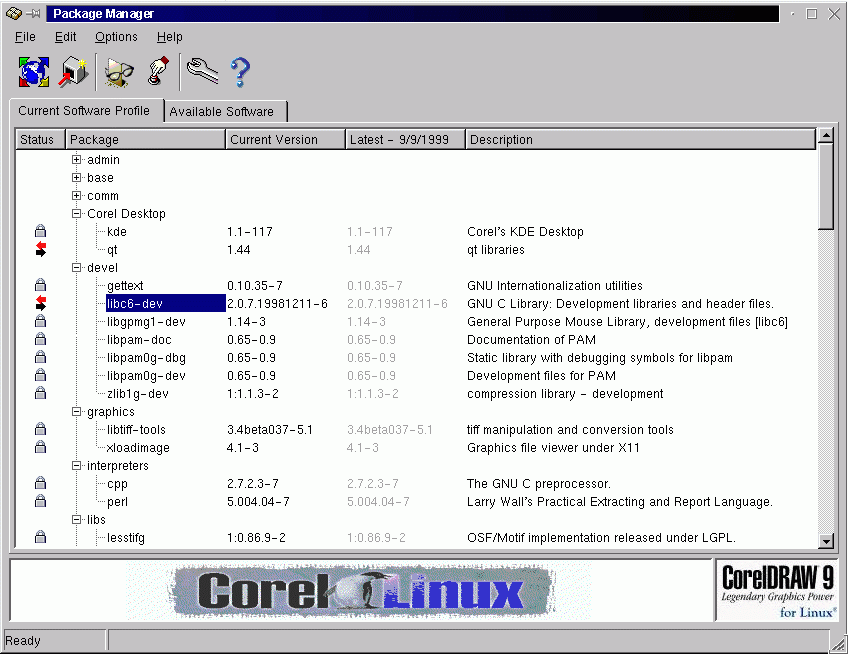
Task: Collapse the devel category tree node
Action: 76,268
